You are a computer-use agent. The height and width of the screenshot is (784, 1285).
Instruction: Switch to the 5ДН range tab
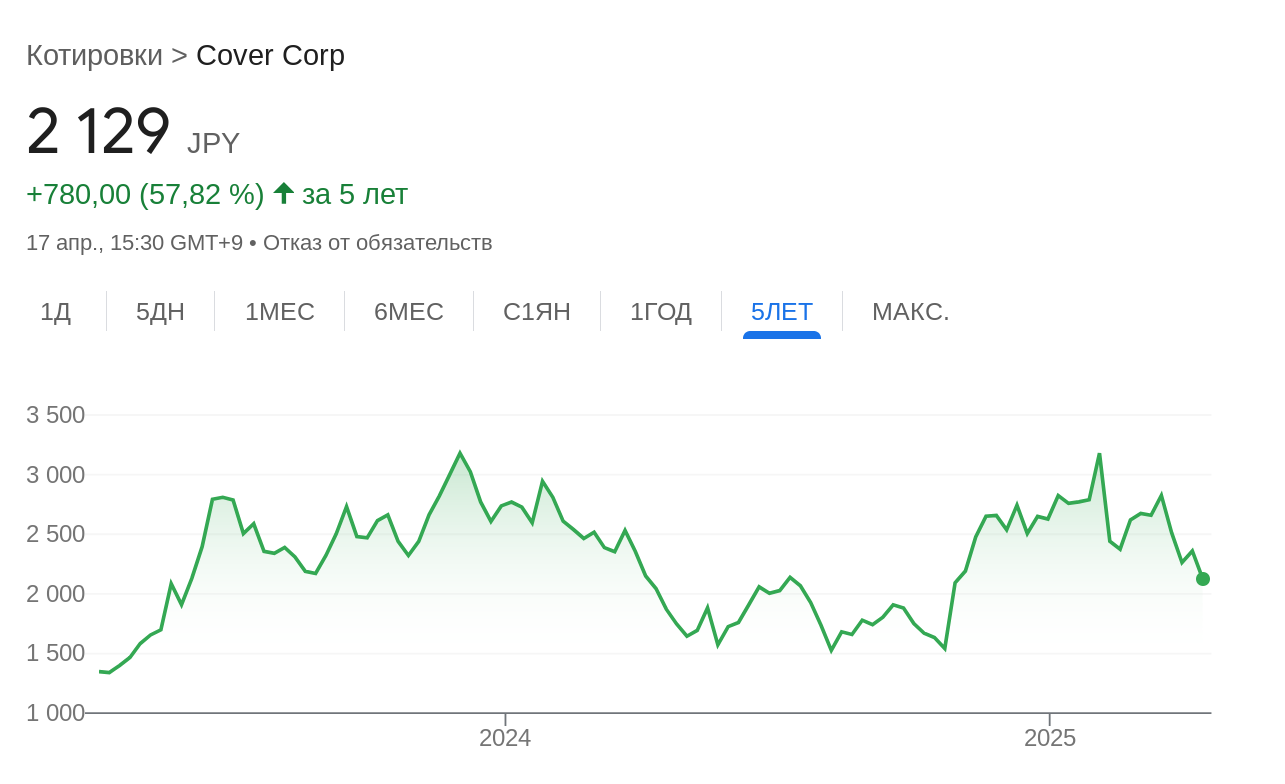coord(160,312)
